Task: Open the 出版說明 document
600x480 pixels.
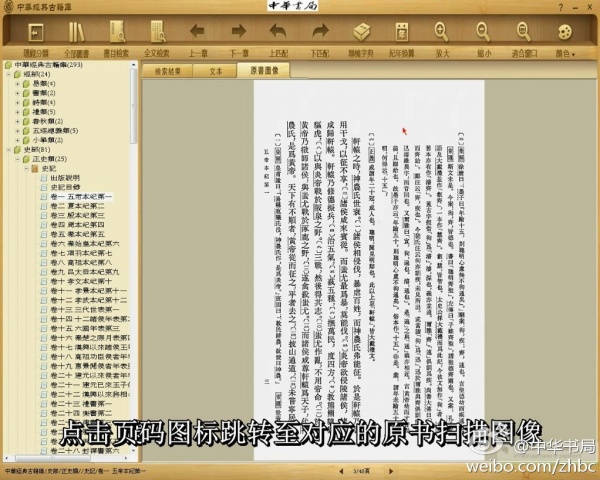Action: pos(65,178)
